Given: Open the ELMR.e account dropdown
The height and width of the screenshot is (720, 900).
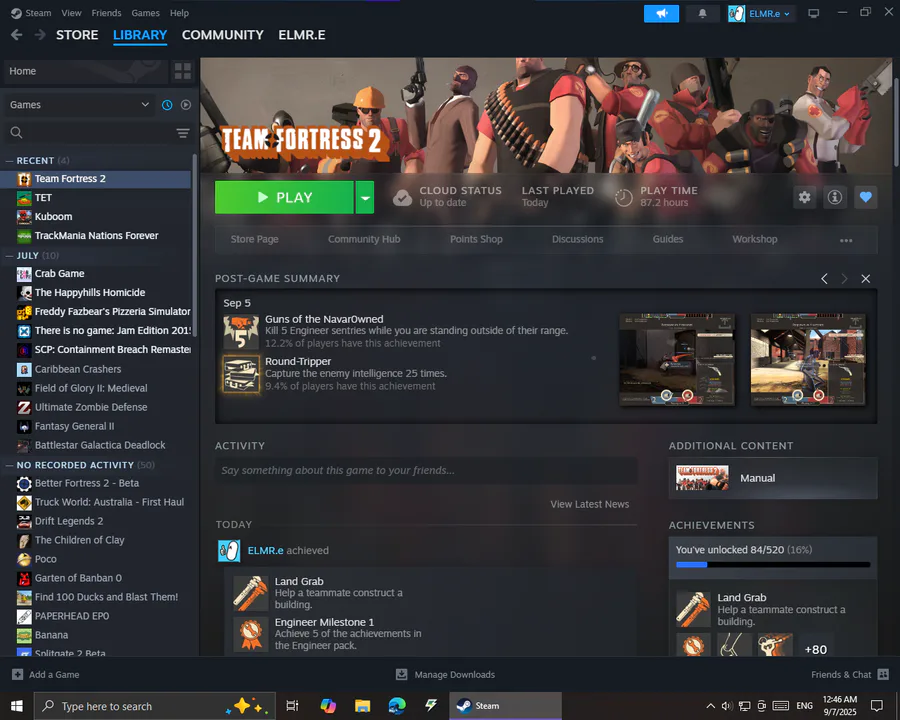Looking at the screenshot, I should pyautogui.click(x=760, y=14).
